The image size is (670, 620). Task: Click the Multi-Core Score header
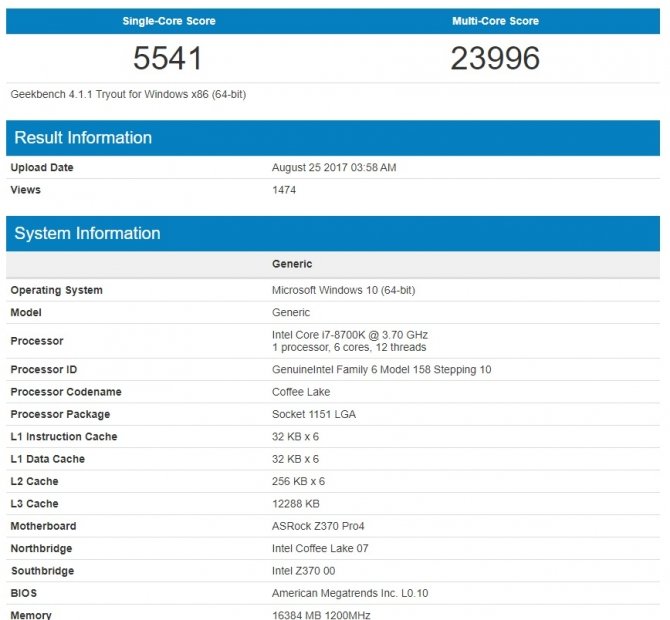[495, 21]
